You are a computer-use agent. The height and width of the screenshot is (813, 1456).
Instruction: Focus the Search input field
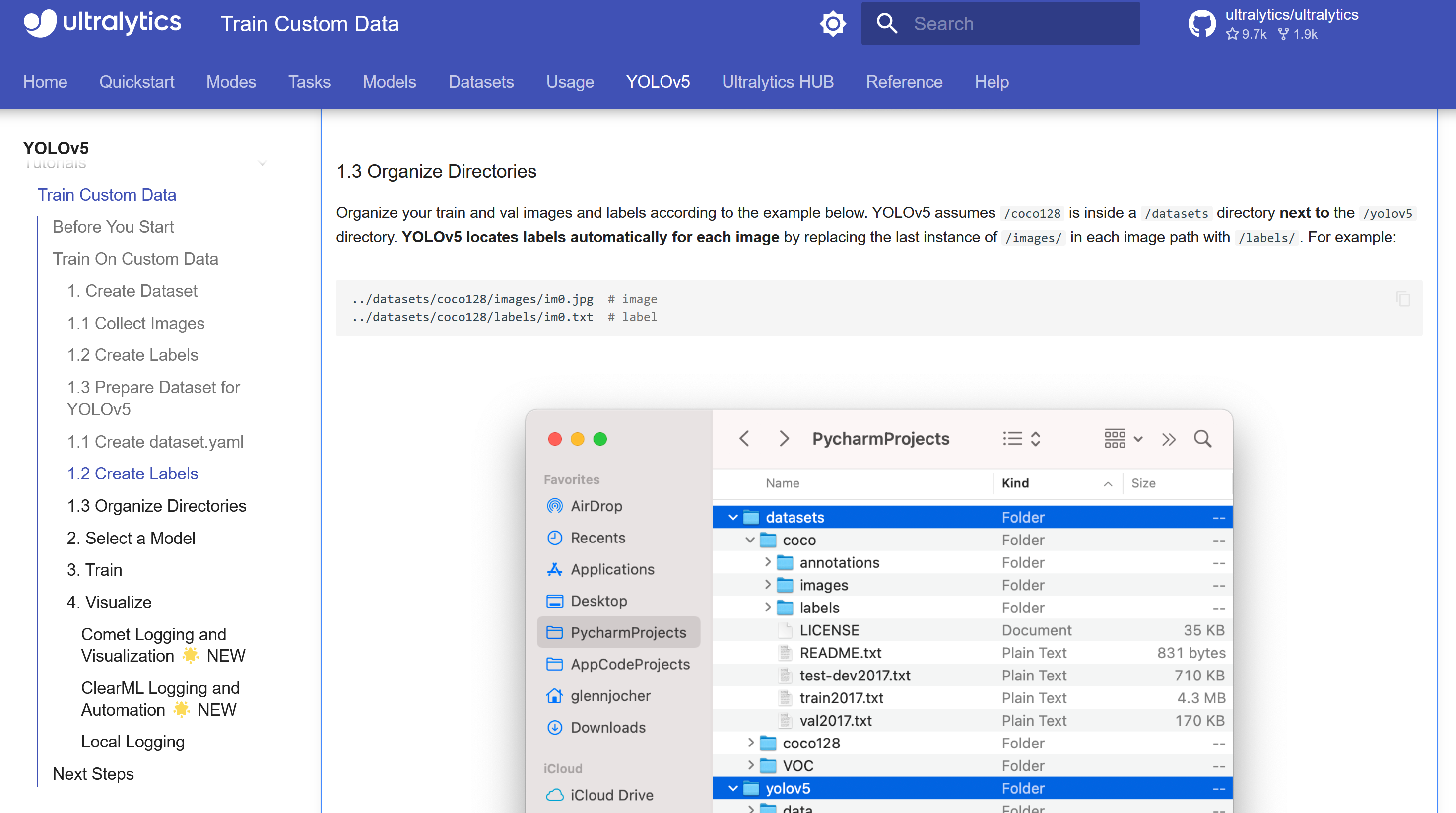point(1000,24)
